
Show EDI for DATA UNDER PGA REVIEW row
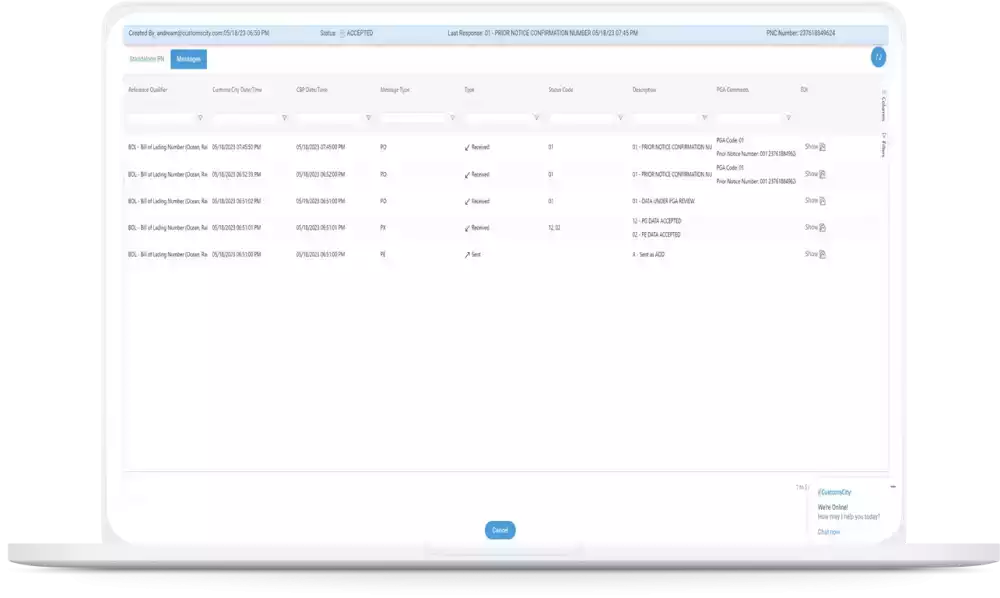click(x=811, y=200)
